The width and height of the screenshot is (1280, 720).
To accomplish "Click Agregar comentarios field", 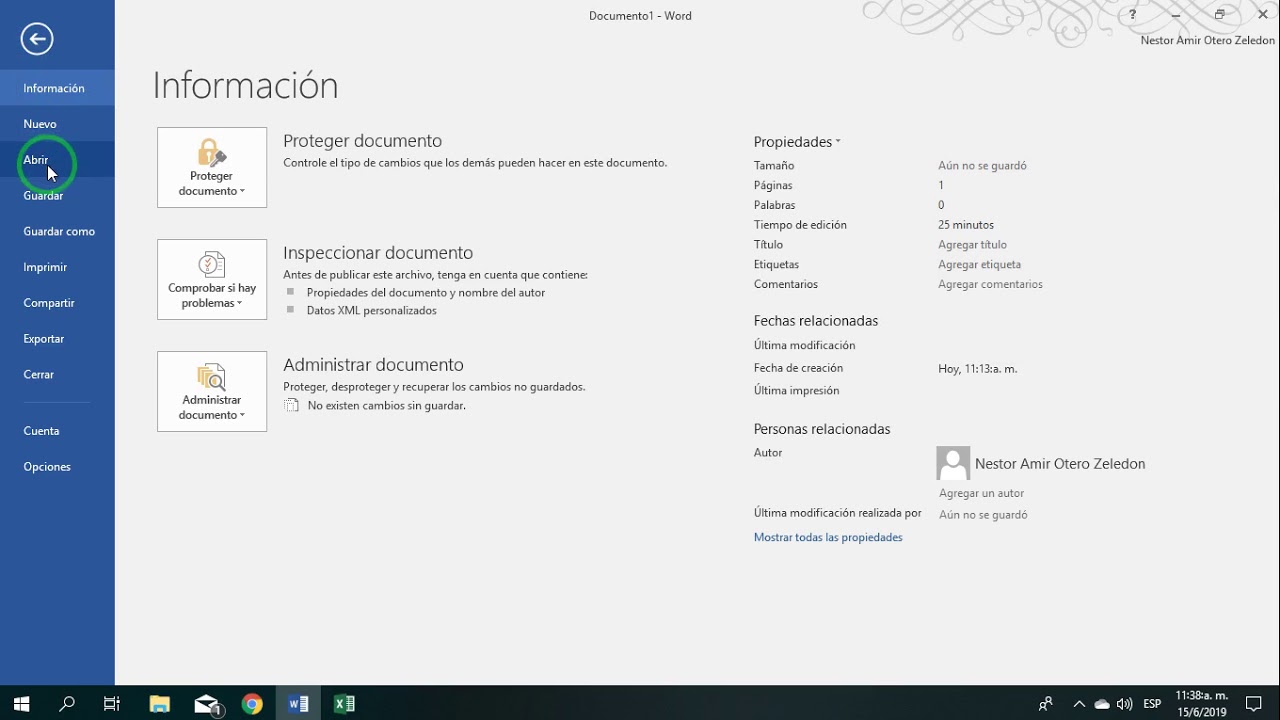I will [990, 285].
